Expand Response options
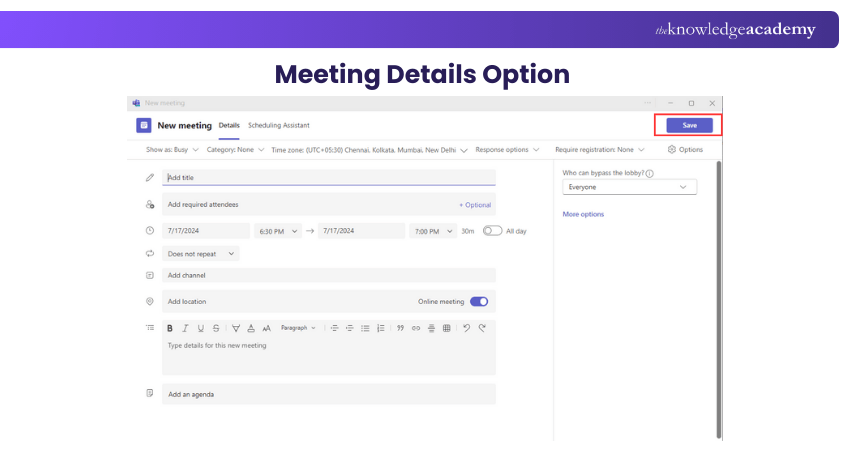Viewport: 850px width, 450px height. point(507,150)
